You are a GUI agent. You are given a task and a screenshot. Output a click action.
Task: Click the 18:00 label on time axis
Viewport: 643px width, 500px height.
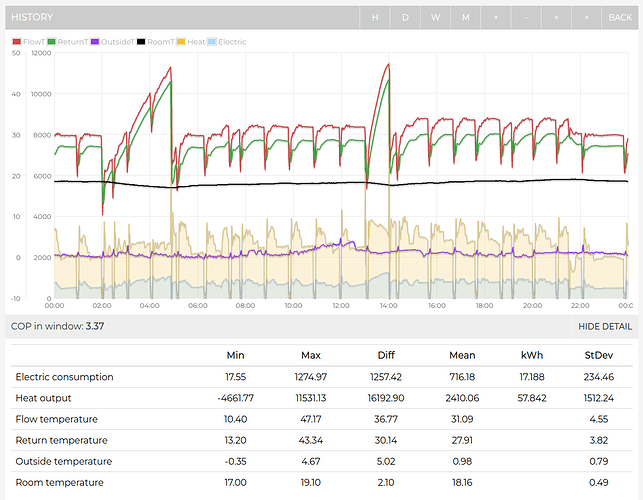click(x=484, y=306)
